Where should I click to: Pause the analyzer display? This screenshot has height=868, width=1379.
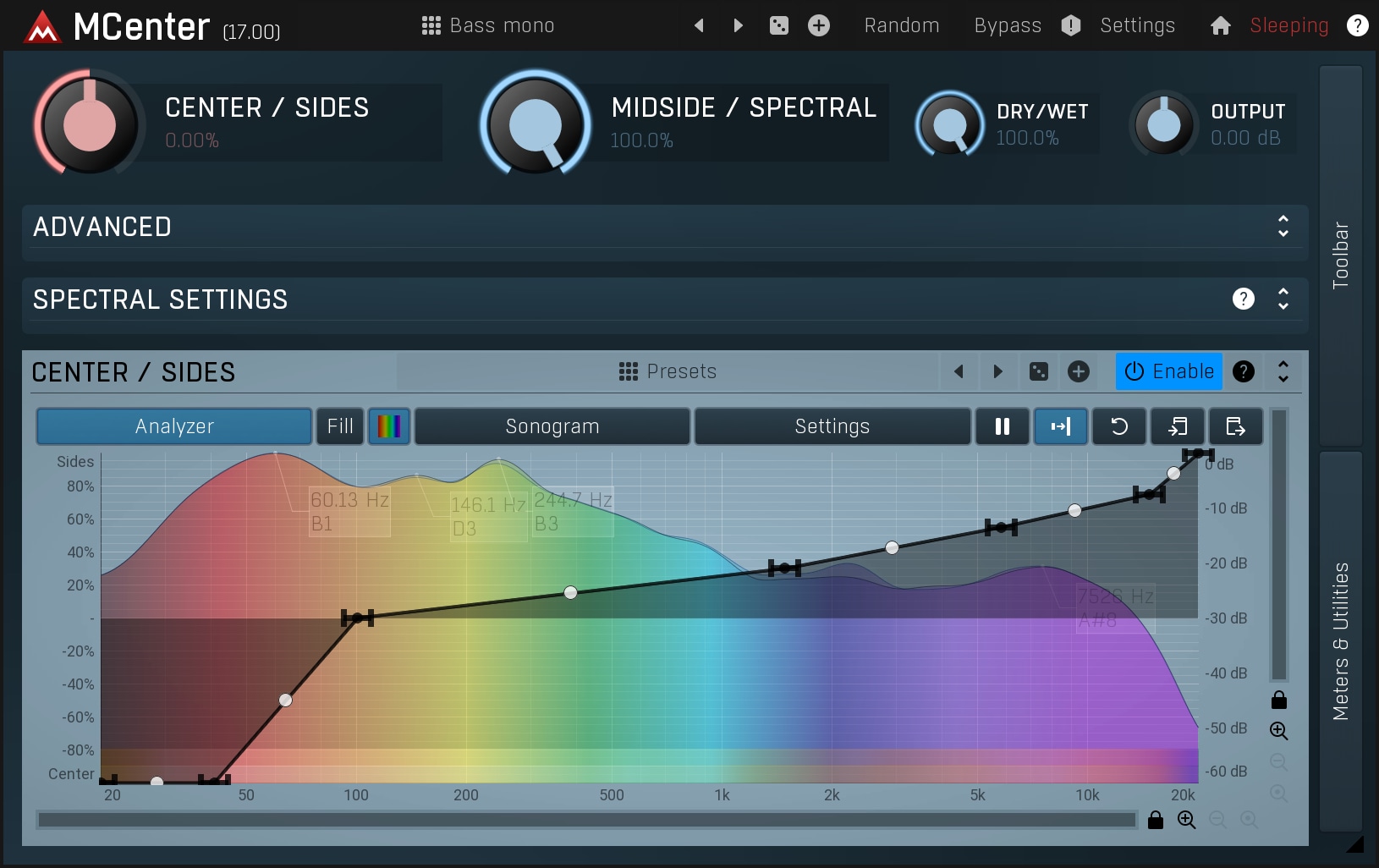coord(1002,426)
